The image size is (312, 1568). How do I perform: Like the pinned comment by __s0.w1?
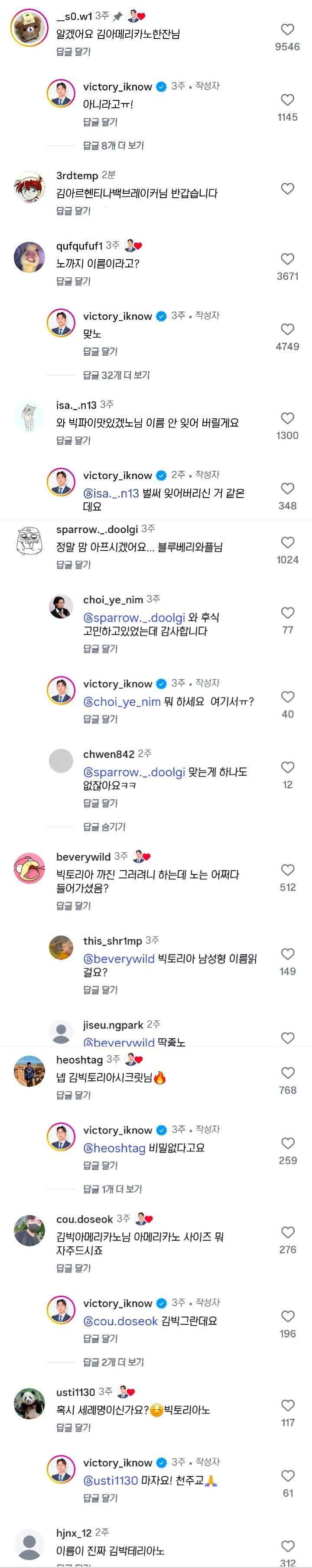point(287,30)
